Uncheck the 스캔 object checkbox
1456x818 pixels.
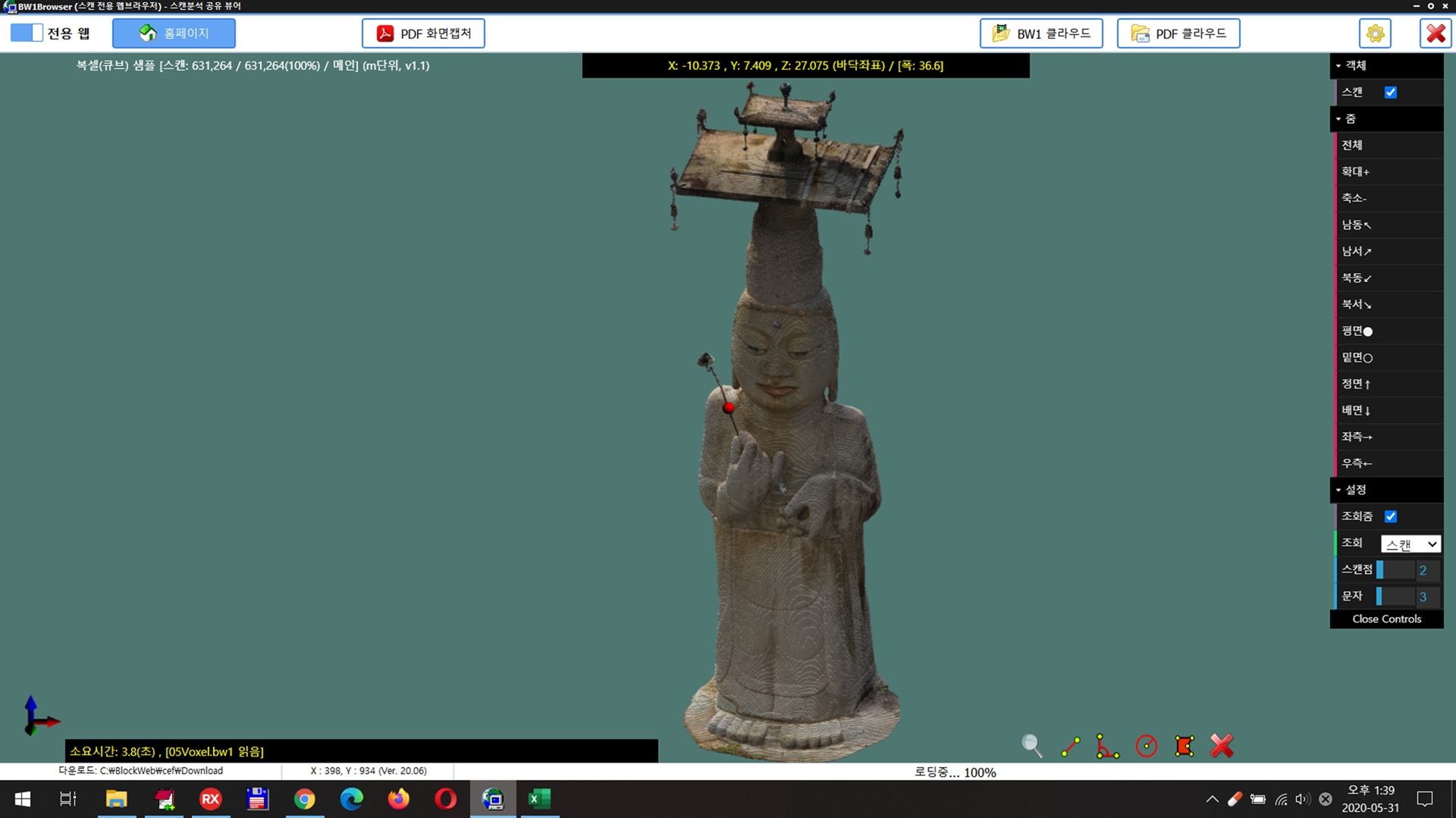coord(1390,92)
